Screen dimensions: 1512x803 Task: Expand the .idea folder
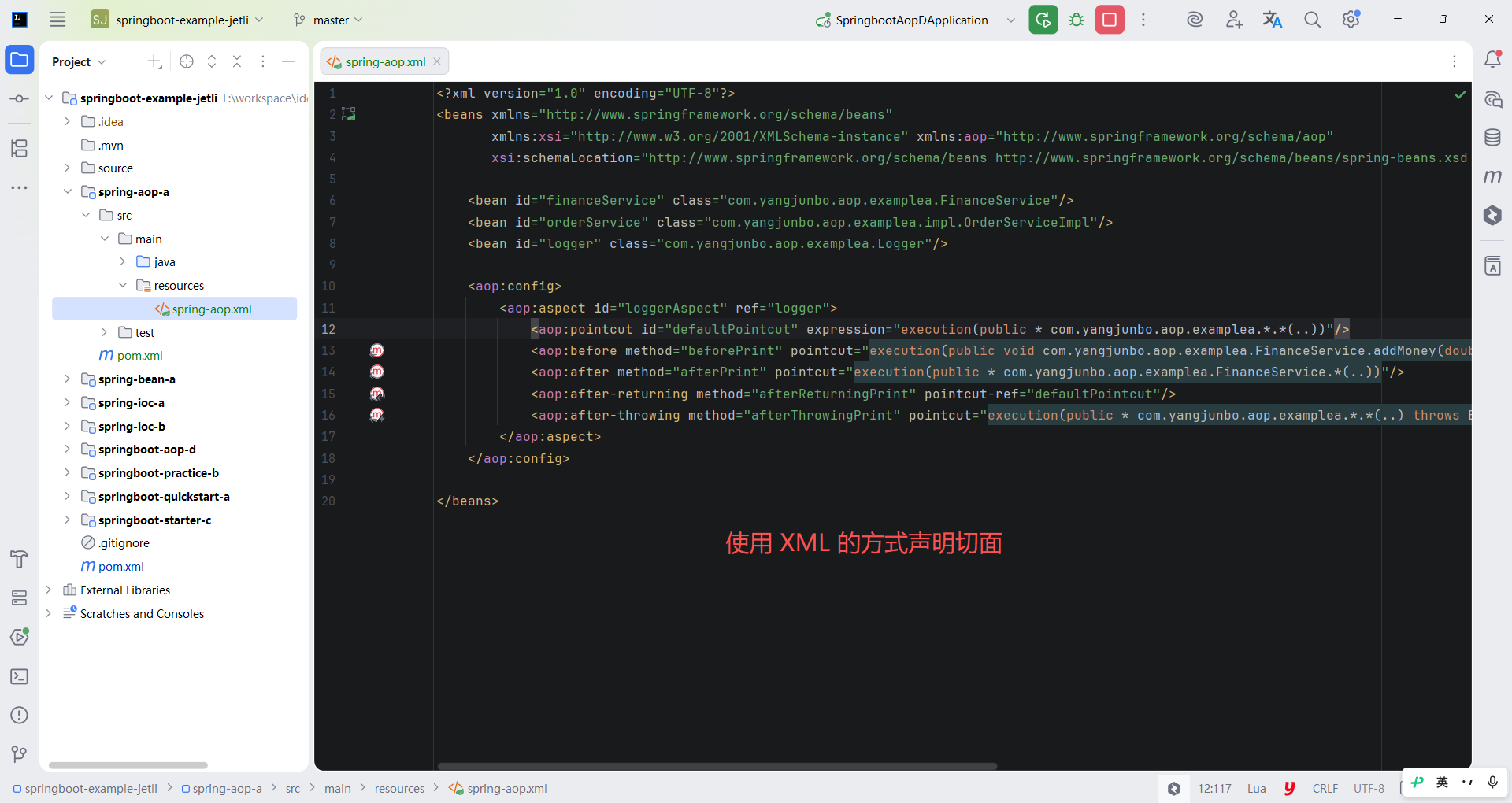coord(68,121)
